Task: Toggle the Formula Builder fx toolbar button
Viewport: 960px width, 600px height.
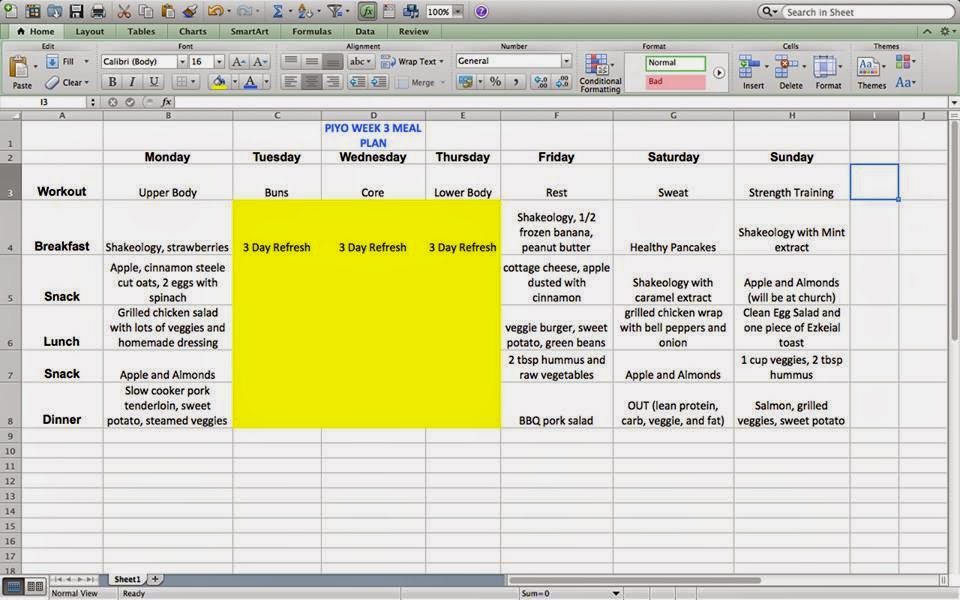Action: tap(367, 11)
